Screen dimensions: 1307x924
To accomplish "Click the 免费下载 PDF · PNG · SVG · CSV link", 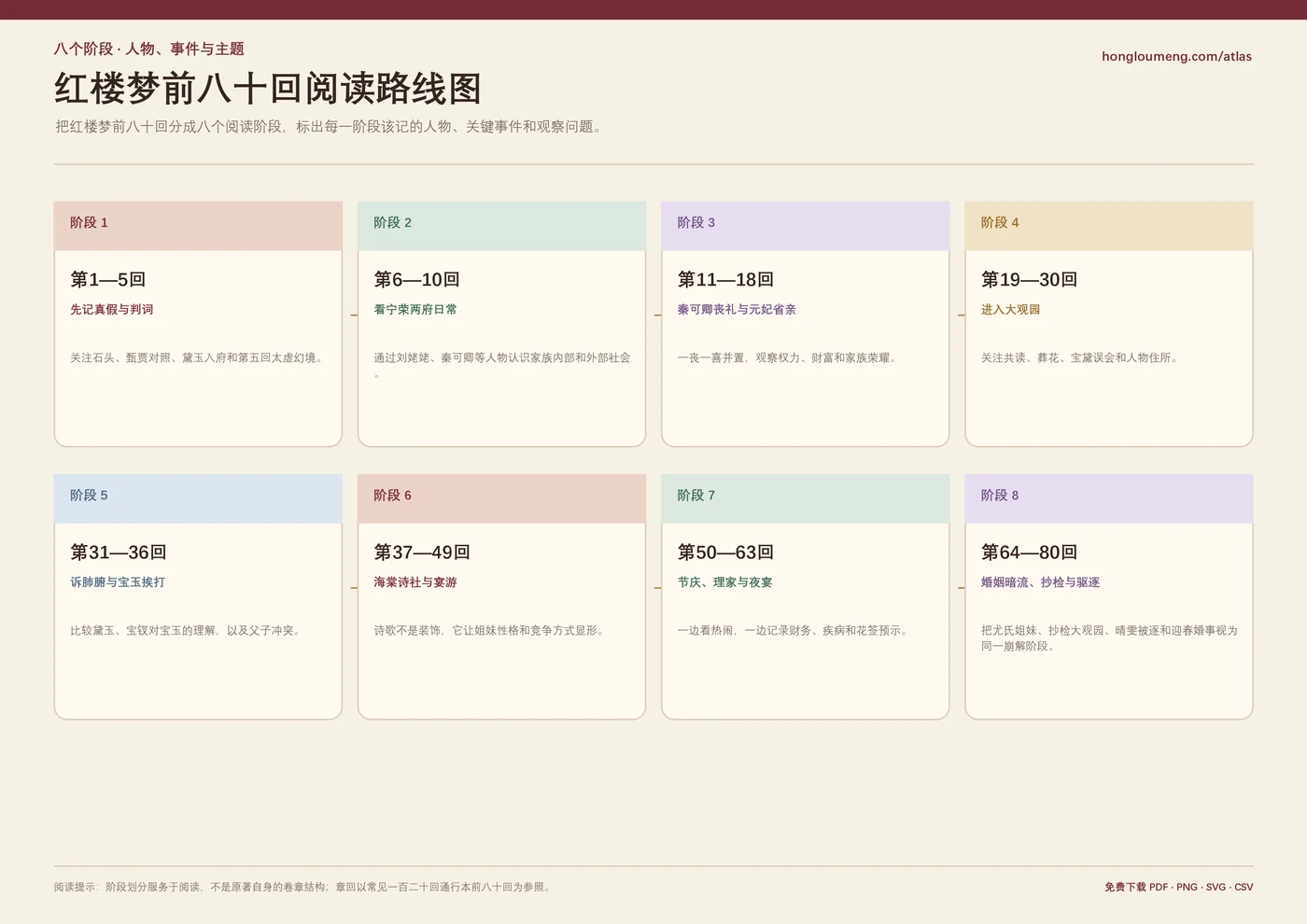I will click(1178, 887).
